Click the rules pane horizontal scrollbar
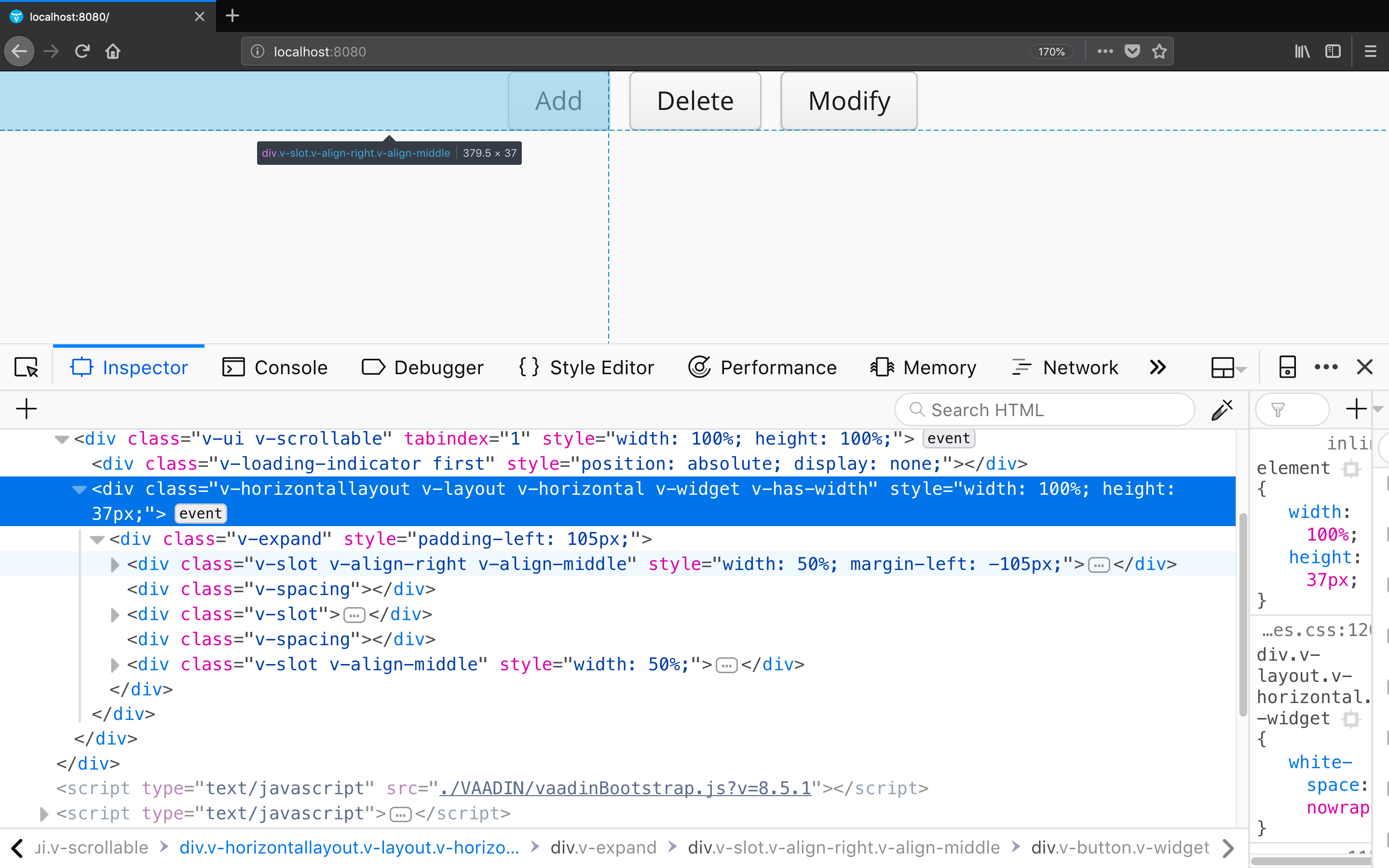 1311,861
